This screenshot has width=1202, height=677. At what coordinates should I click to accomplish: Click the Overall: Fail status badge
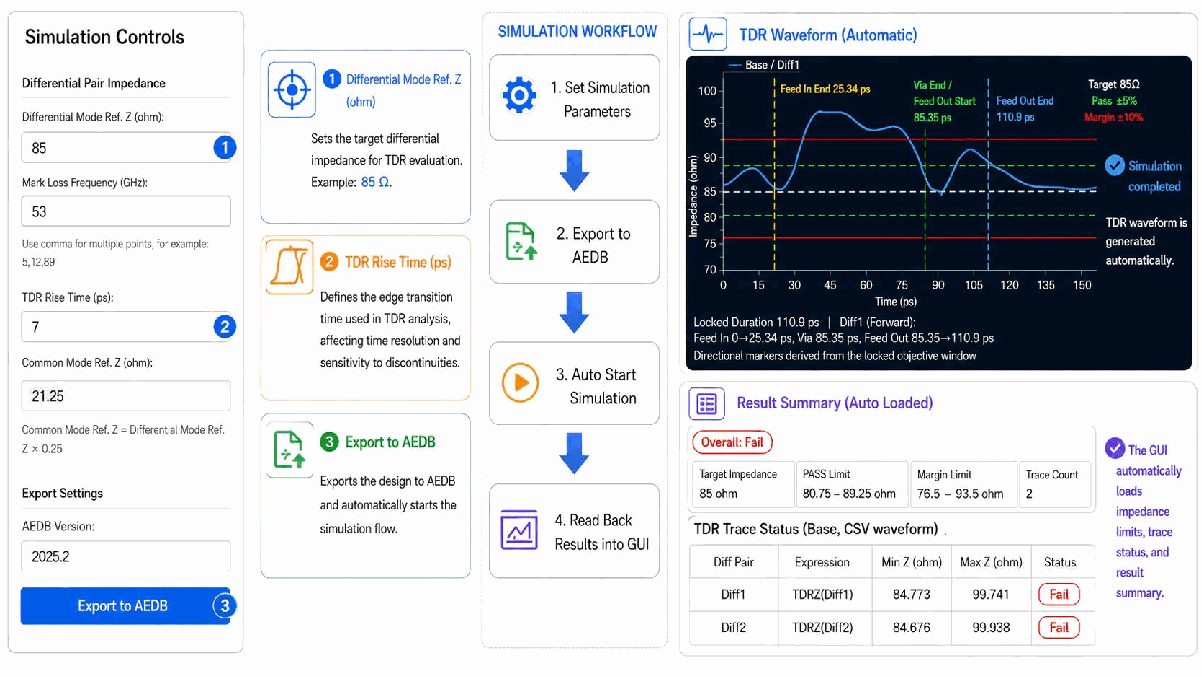tap(732, 442)
